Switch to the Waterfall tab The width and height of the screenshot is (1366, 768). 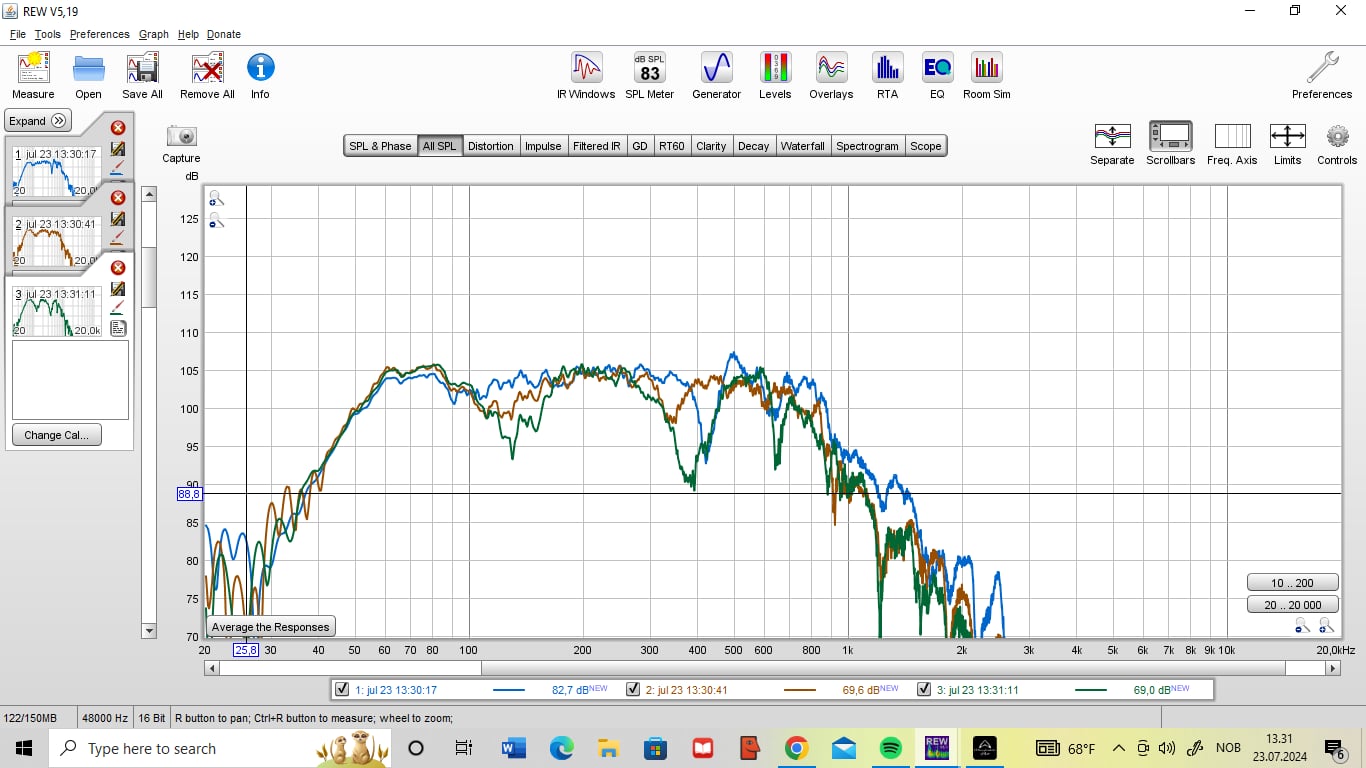tap(802, 146)
